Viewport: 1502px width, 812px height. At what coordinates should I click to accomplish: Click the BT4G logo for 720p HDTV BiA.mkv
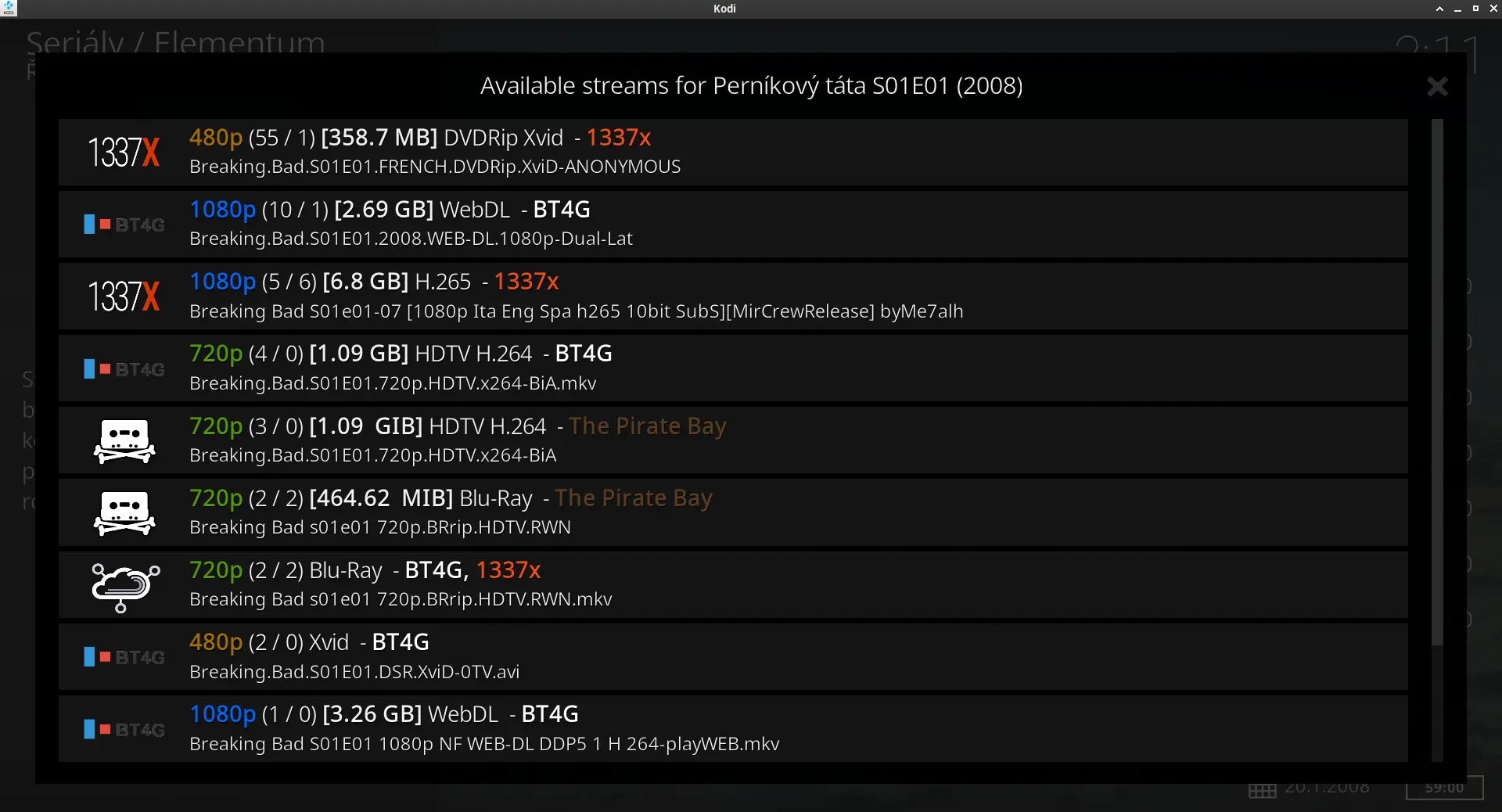124,368
